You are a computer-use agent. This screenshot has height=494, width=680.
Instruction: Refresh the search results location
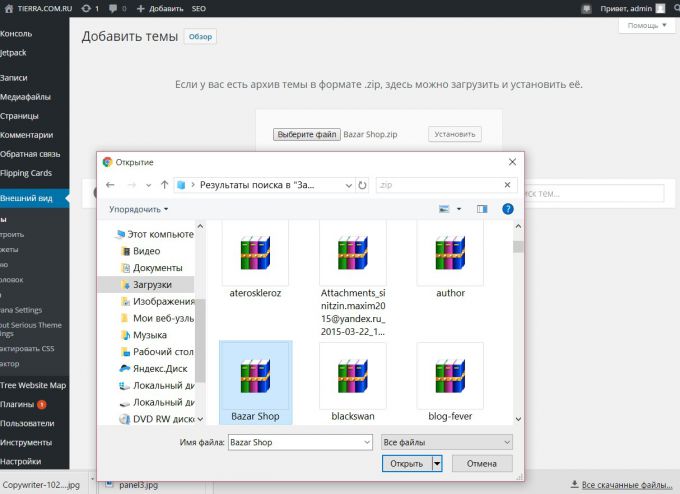point(363,185)
